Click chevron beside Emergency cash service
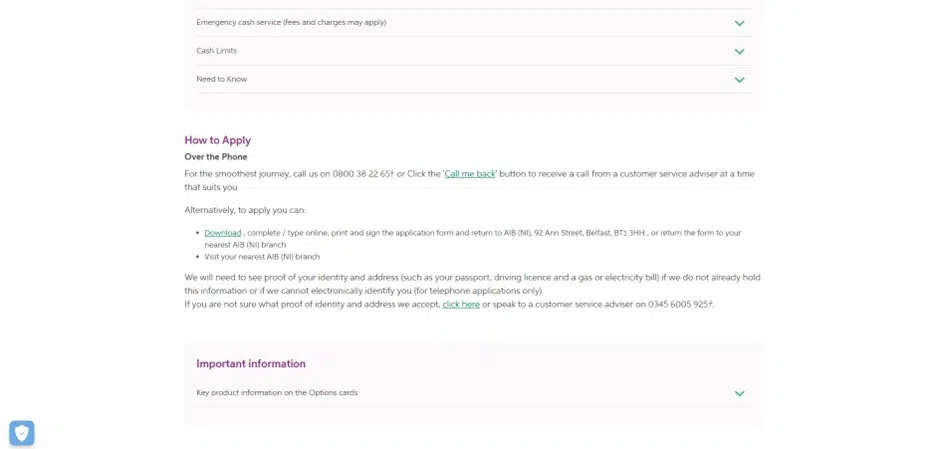 point(739,23)
